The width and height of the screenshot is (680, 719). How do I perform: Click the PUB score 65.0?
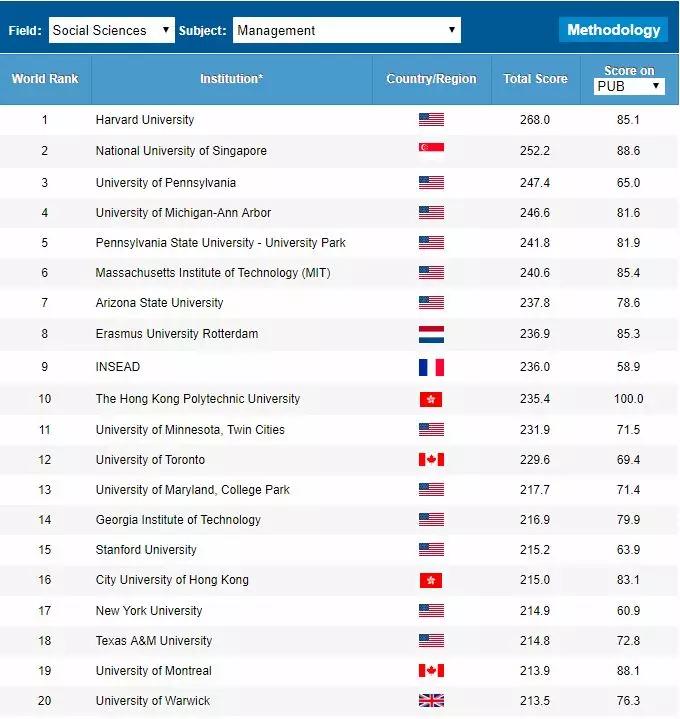[628, 183]
